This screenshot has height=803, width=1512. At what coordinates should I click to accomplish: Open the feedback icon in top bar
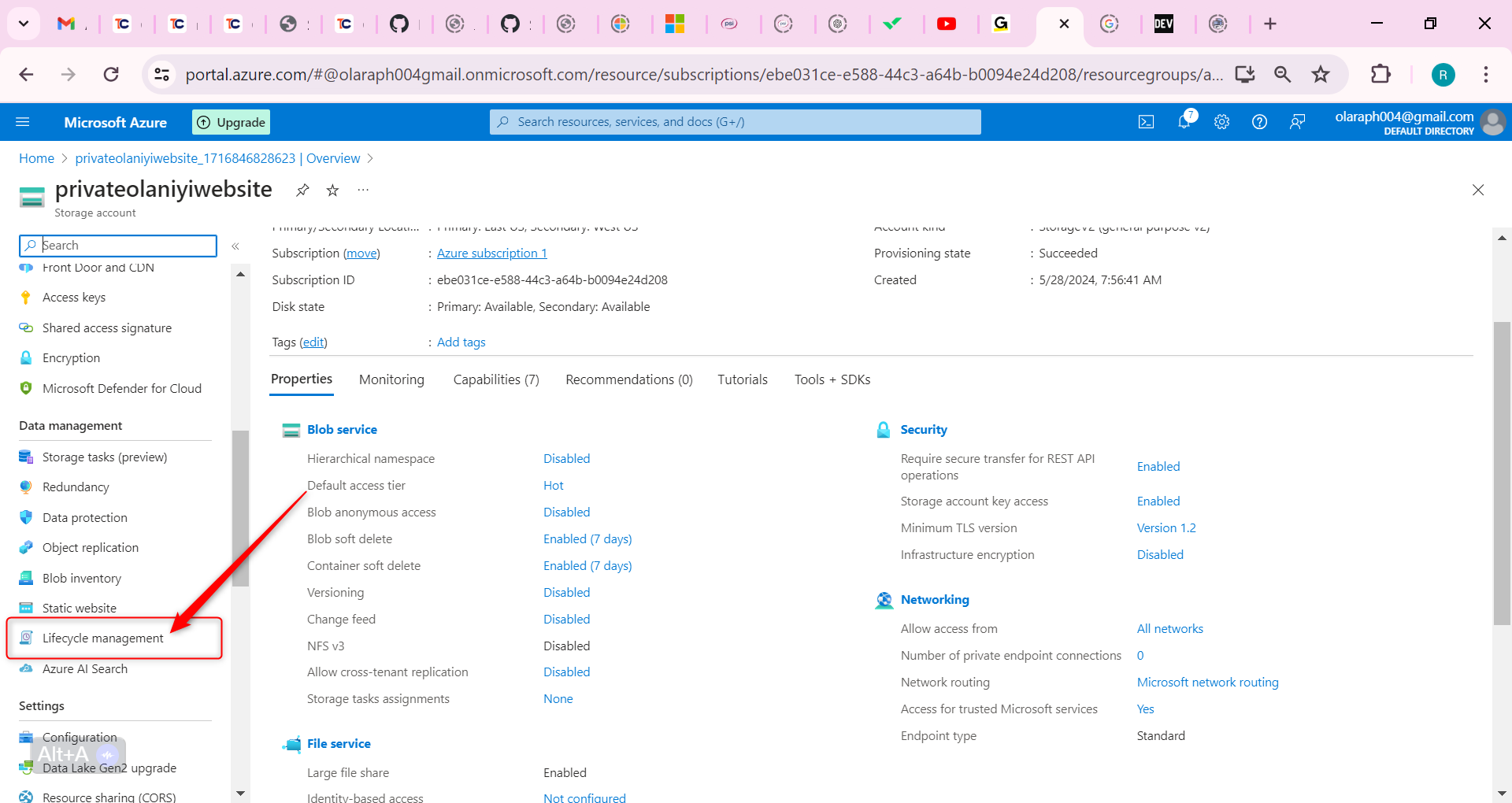pyautogui.click(x=1297, y=121)
